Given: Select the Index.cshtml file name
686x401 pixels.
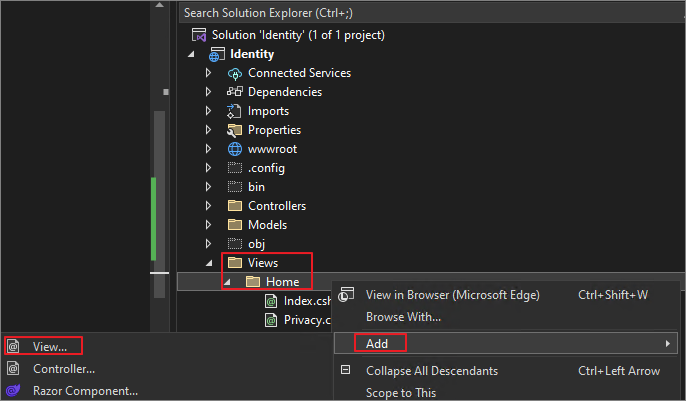Looking at the screenshot, I should click(307, 301).
